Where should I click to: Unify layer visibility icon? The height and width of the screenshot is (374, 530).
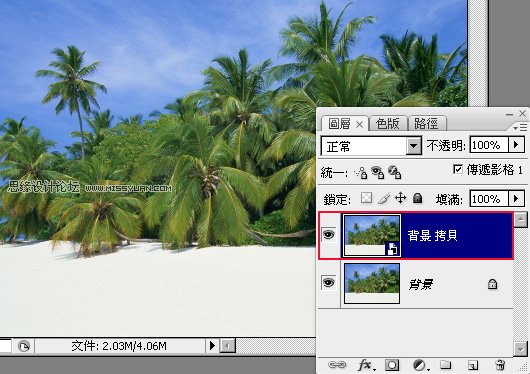[x=377, y=172]
